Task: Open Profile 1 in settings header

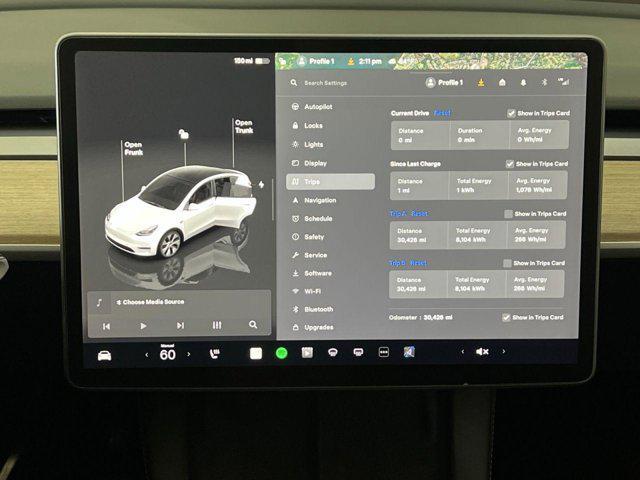Action: pos(444,82)
